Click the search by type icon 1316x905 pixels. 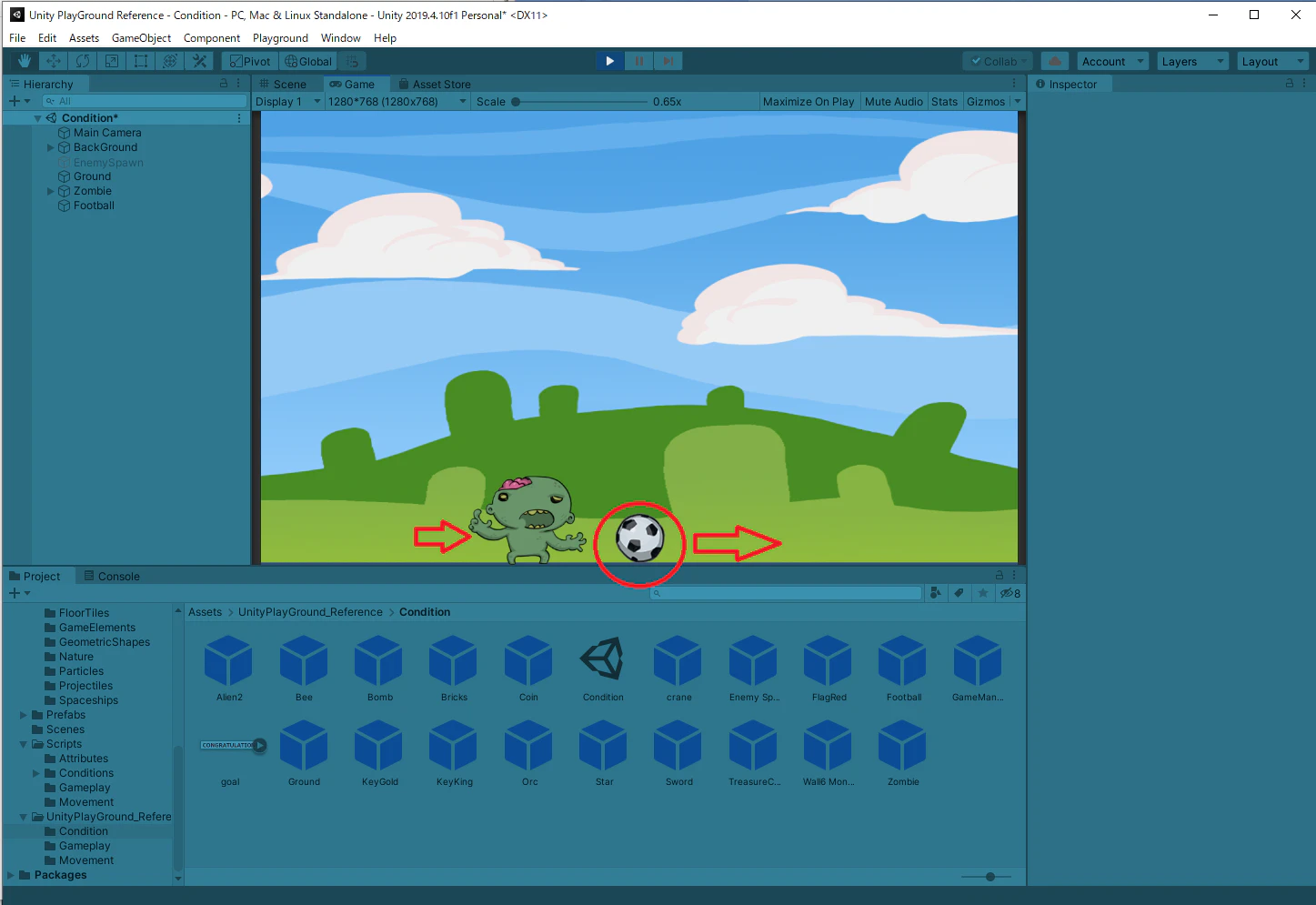pyautogui.click(x=936, y=593)
